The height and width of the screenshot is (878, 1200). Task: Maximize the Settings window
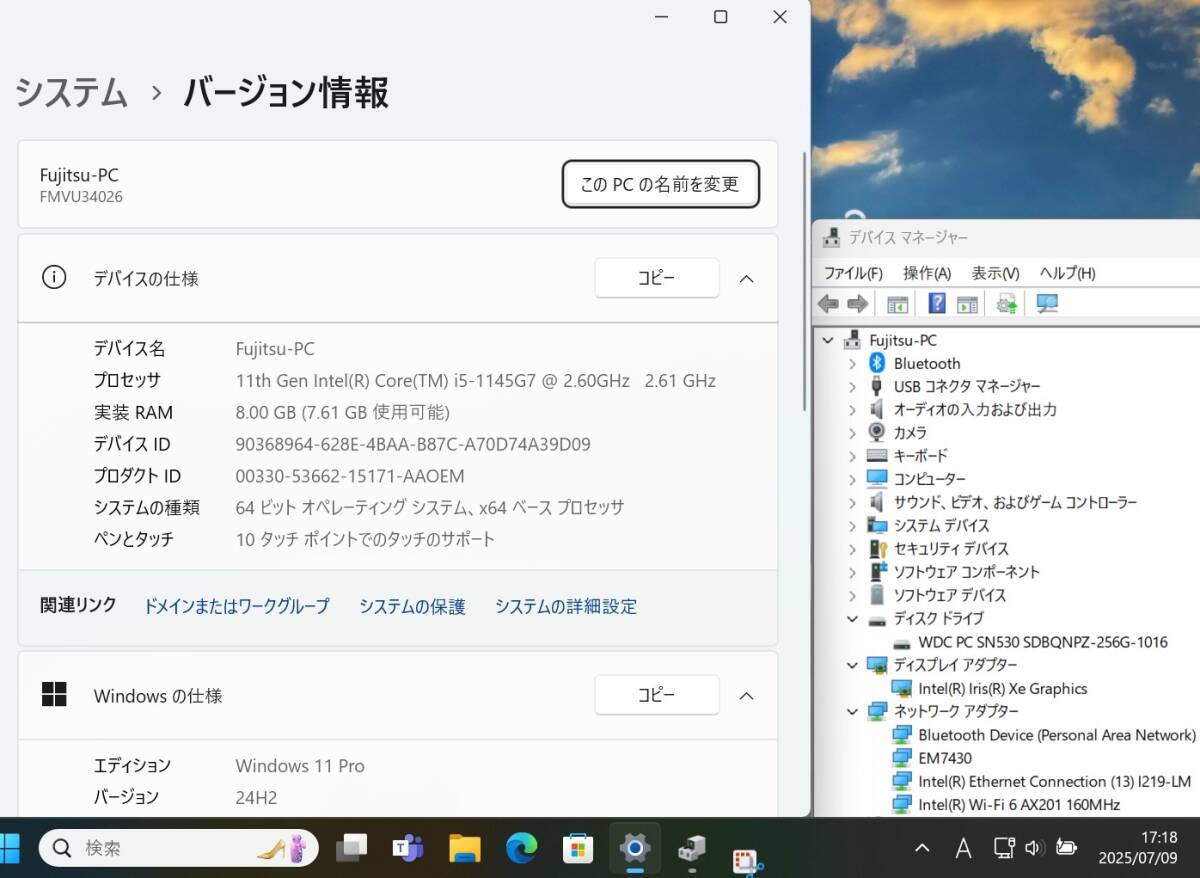(x=720, y=17)
